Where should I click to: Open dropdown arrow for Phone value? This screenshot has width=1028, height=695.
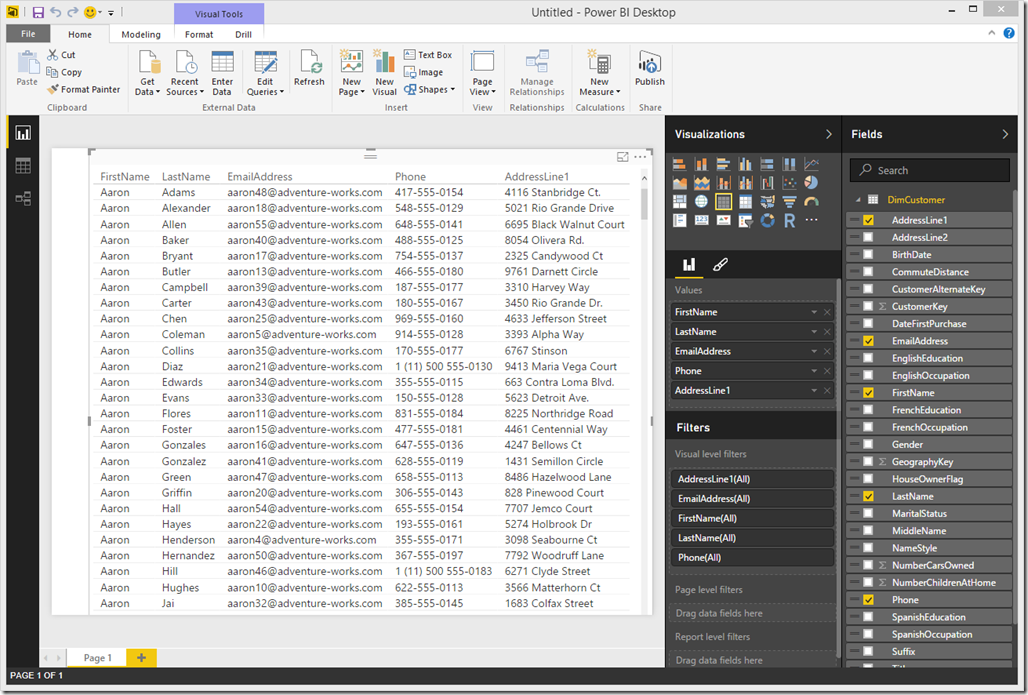click(x=814, y=371)
